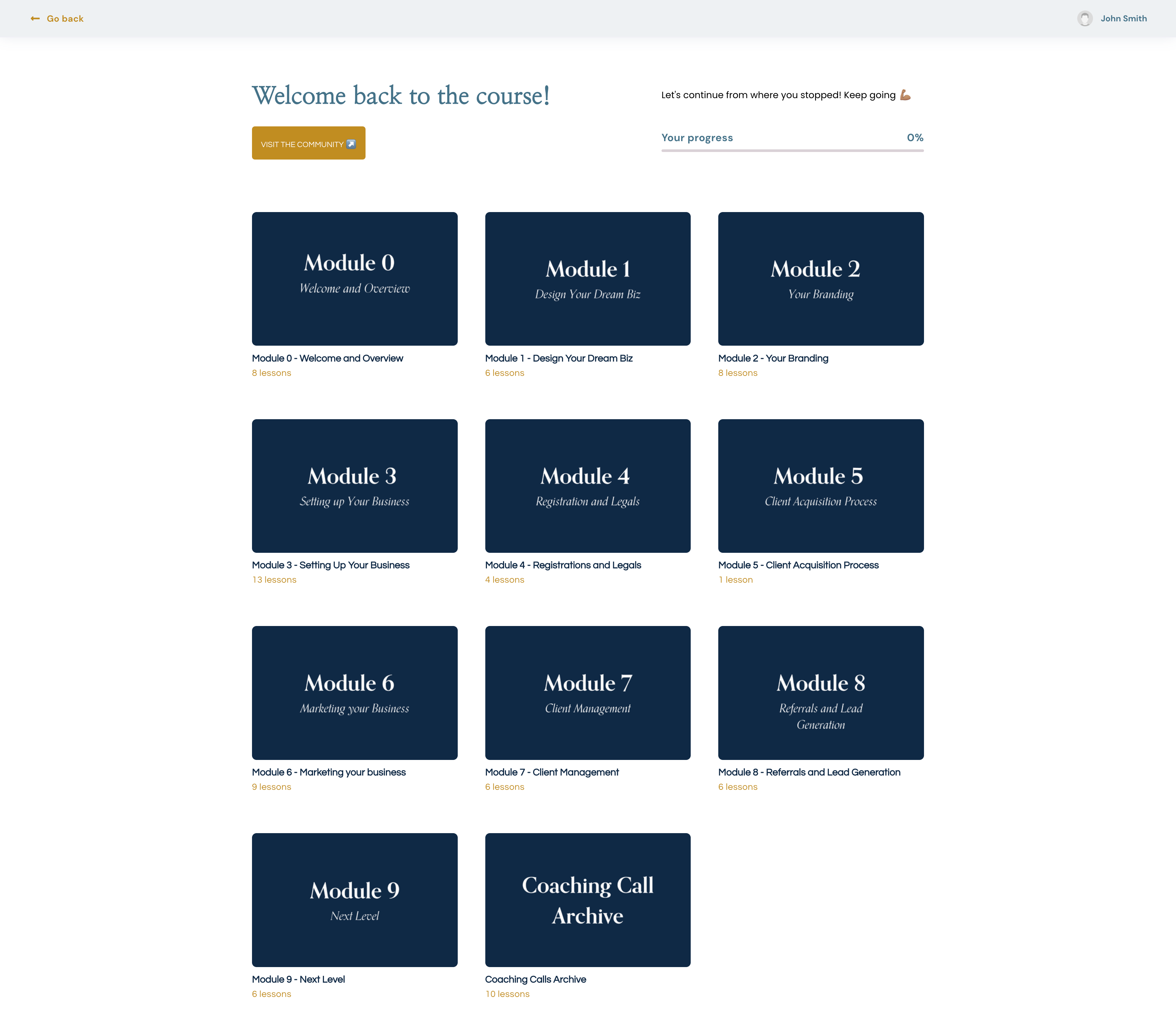The width and height of the screenshot is (1176, 1015).
Task: Click the Coaching Calls Archive title link
Action: 535,979
